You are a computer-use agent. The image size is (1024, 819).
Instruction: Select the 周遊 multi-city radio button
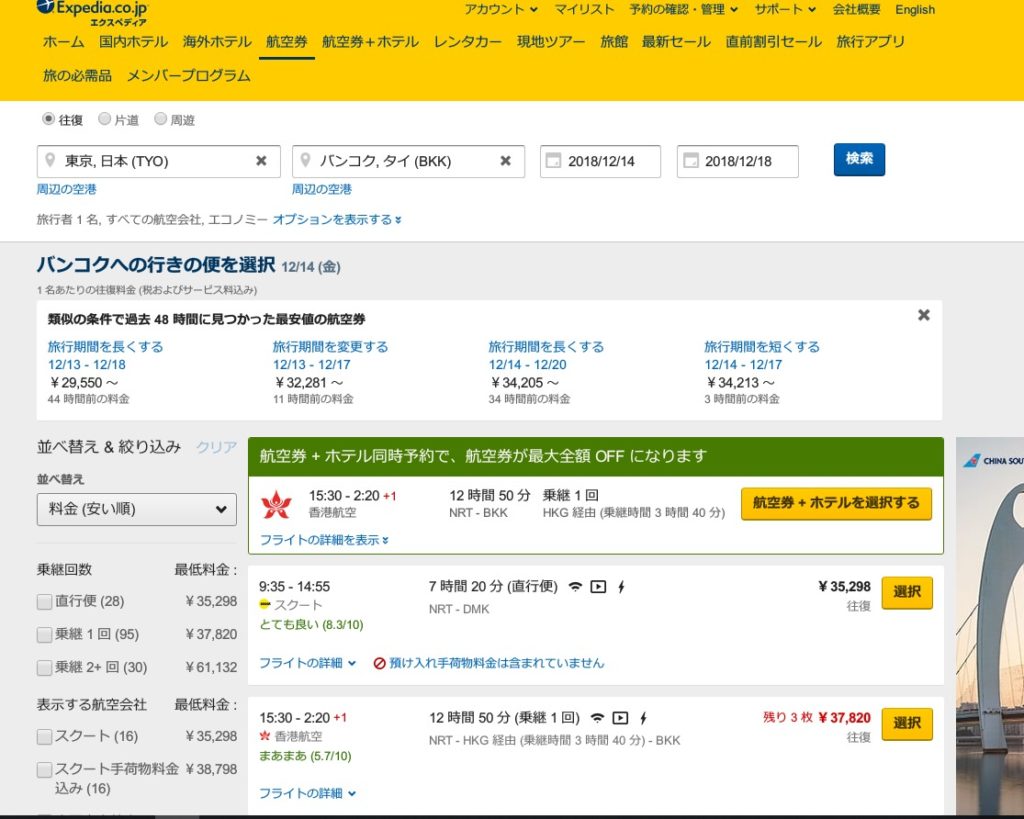(x=161, y=119)
